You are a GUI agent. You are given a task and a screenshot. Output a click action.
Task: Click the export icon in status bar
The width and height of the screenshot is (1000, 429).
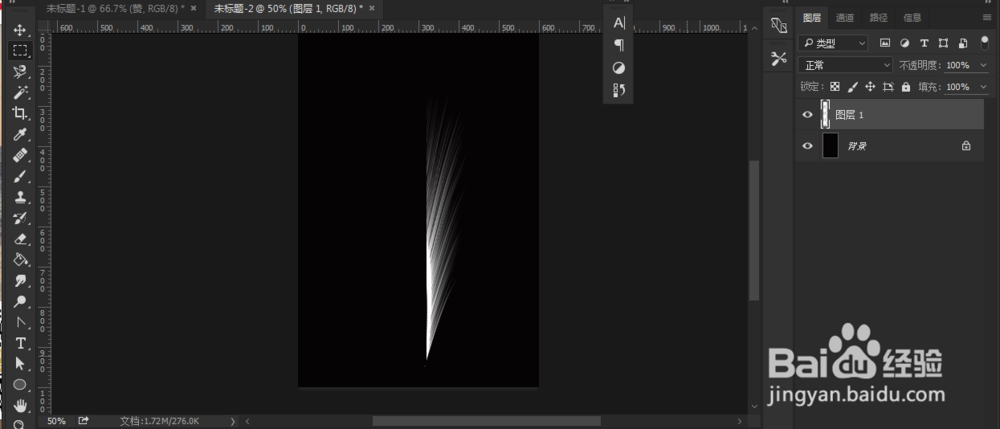click(x=84, y=421)
